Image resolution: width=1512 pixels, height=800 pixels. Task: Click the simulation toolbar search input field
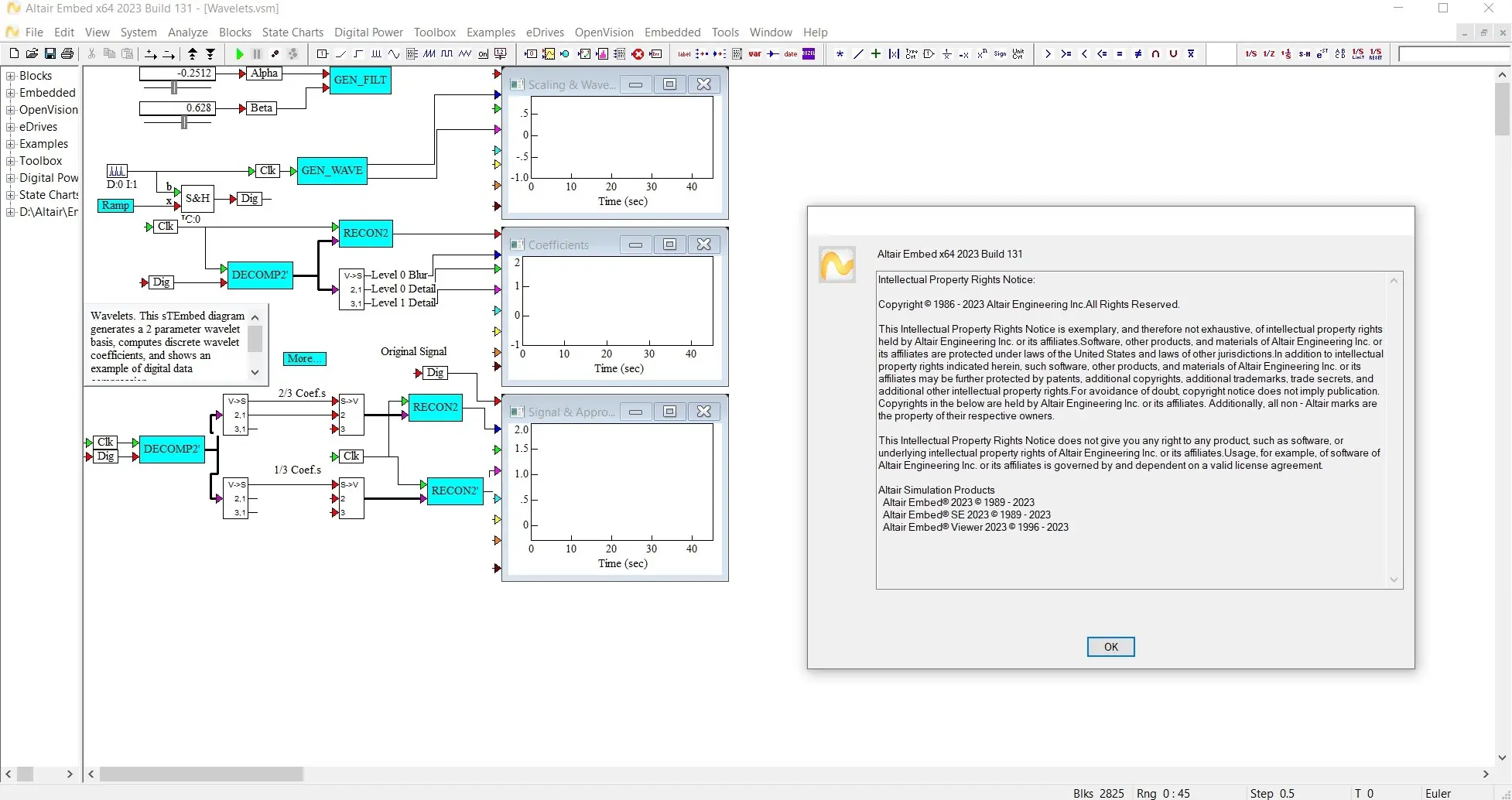(1453, 54)
